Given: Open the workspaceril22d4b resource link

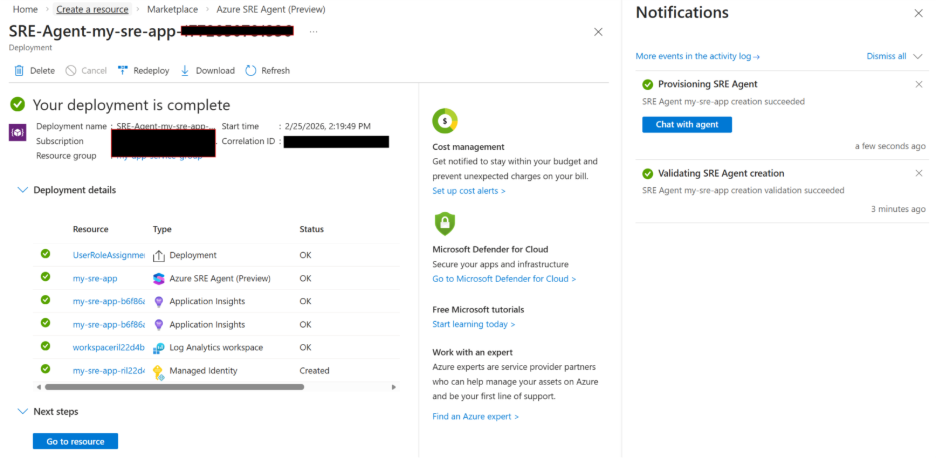Looking at the screenshot, I should coord(109,347).
